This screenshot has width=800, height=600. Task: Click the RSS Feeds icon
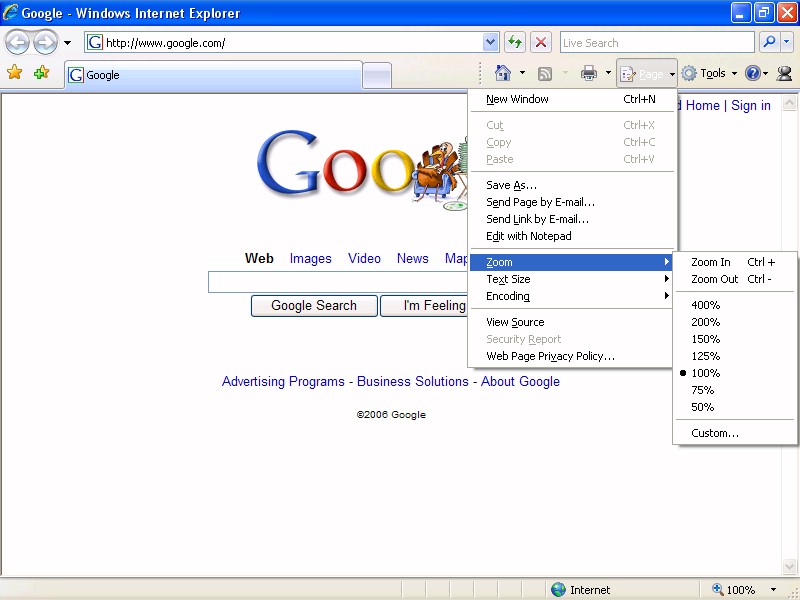coord(545,74)
